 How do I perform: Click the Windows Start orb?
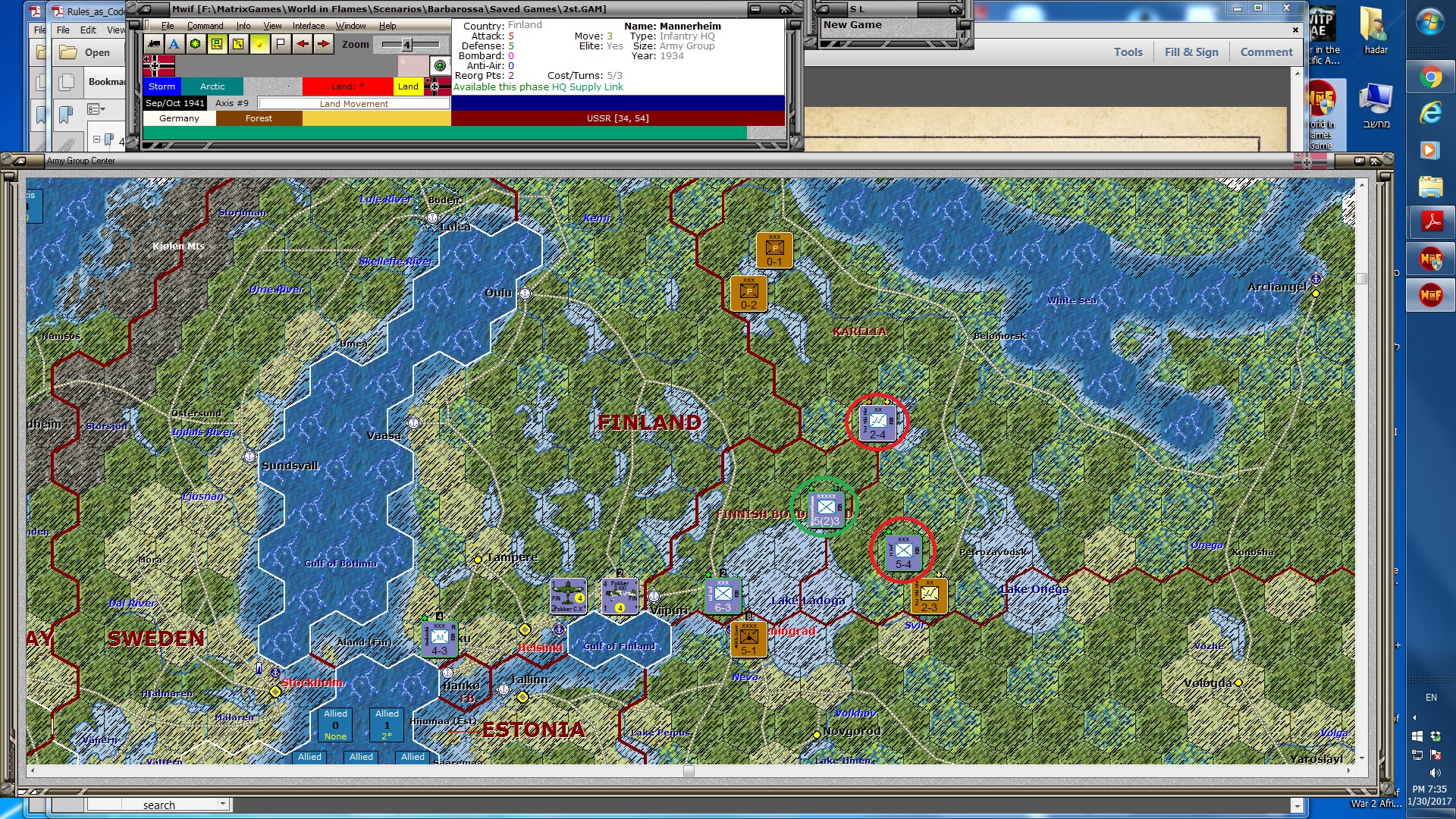1430,22
